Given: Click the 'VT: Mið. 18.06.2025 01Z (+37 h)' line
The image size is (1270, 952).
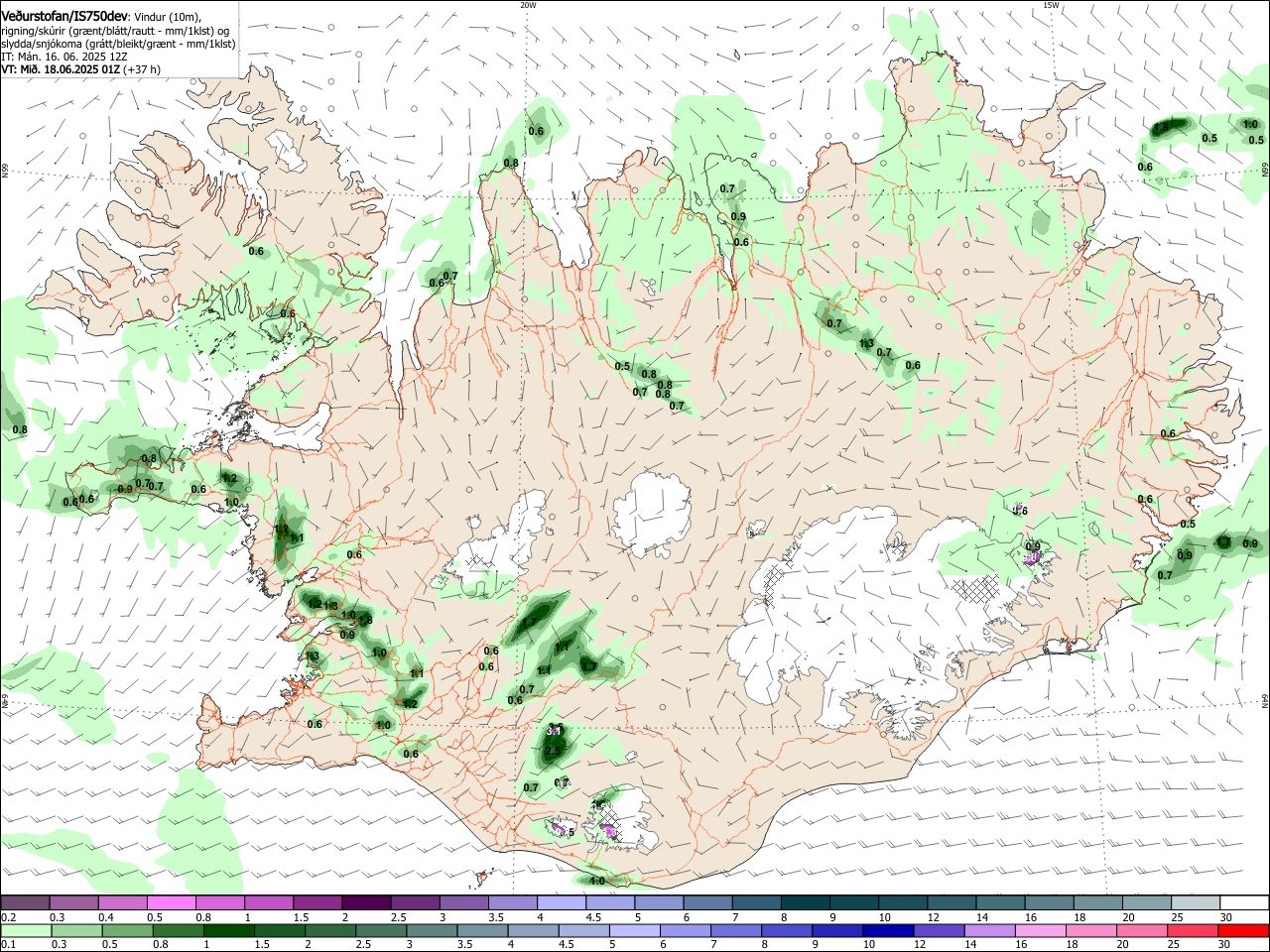Looking at the screenshot, I should (x=80, y=69).
